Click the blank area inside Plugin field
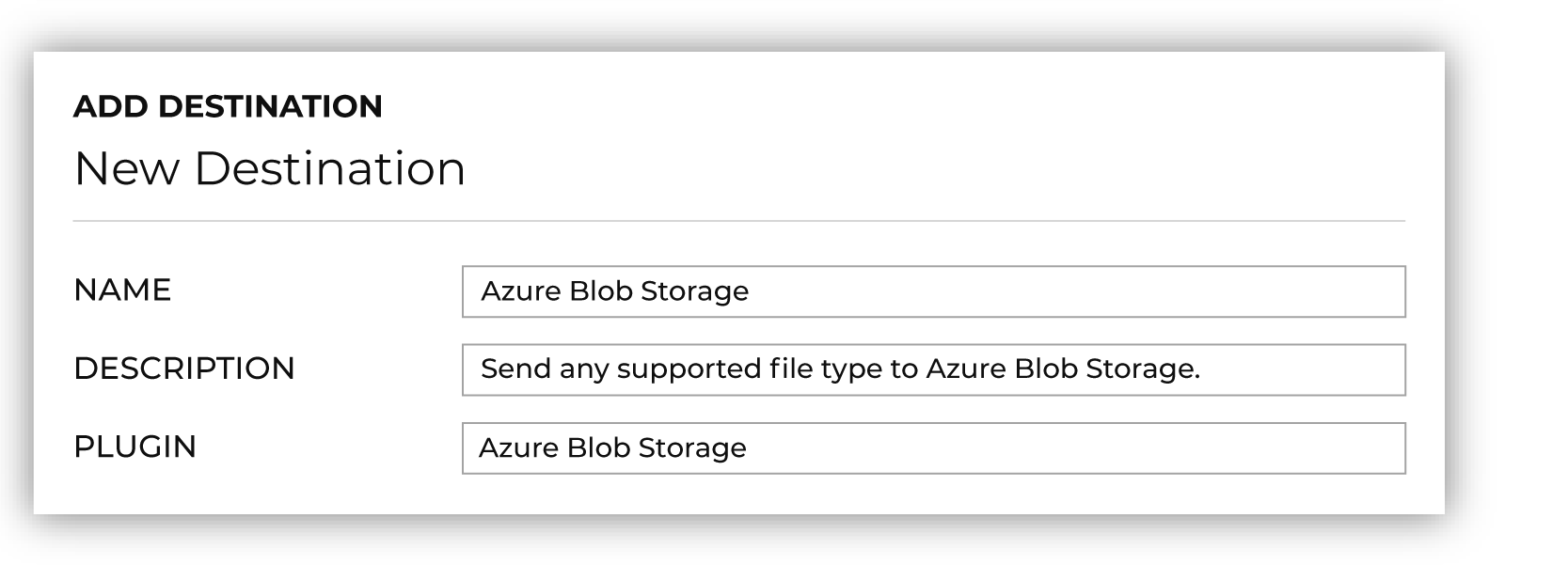The image size is (1568, 565). pos(1075,448)
